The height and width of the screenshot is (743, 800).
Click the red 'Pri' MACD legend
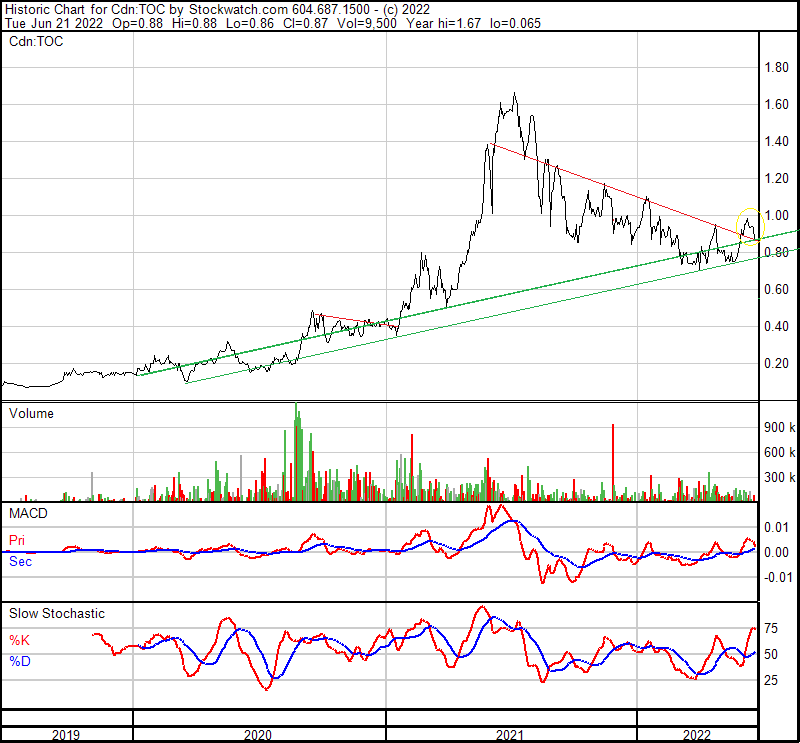click(x=17, y=540)
